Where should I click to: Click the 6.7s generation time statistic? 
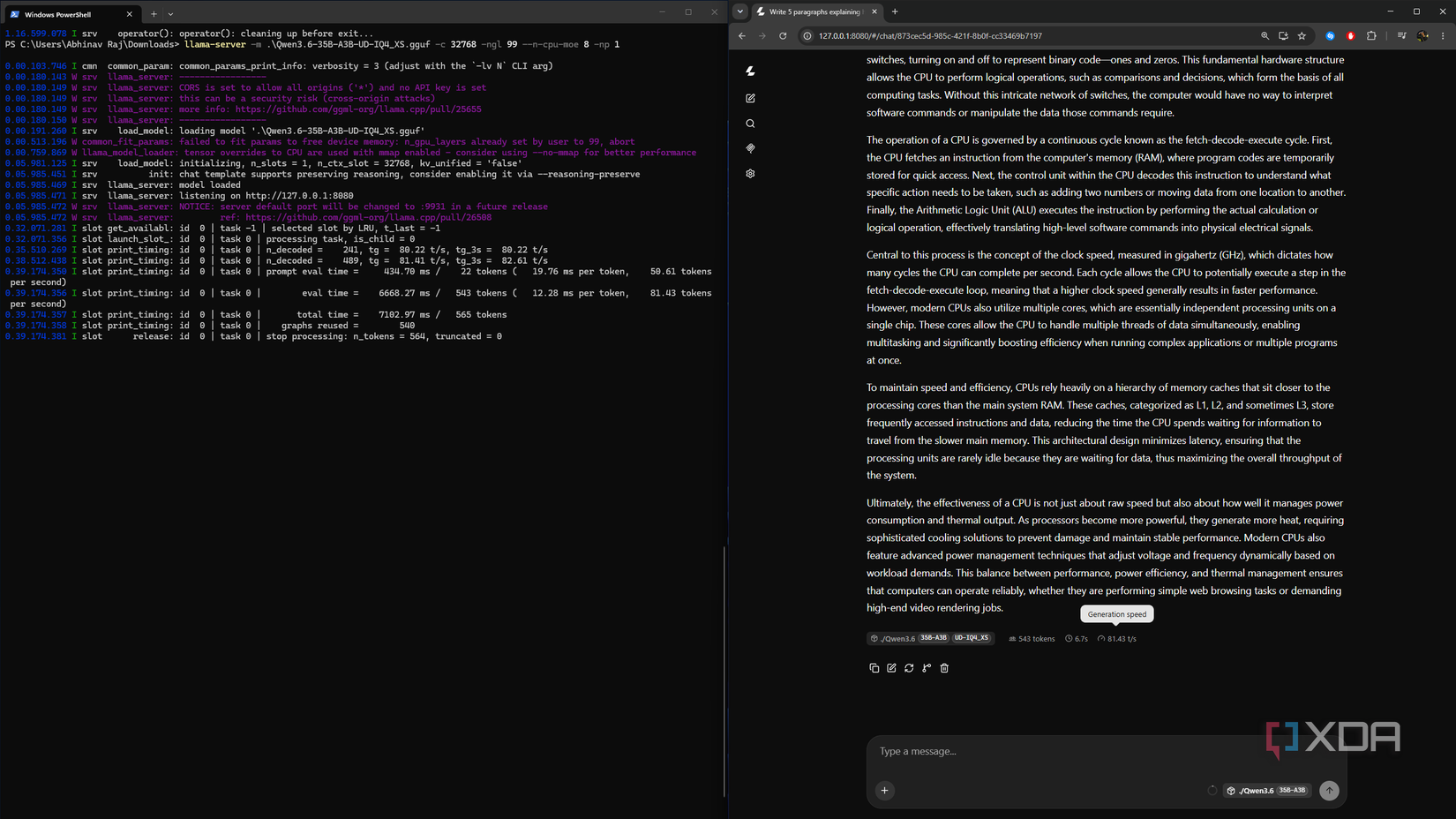[x=1077, y=639]
